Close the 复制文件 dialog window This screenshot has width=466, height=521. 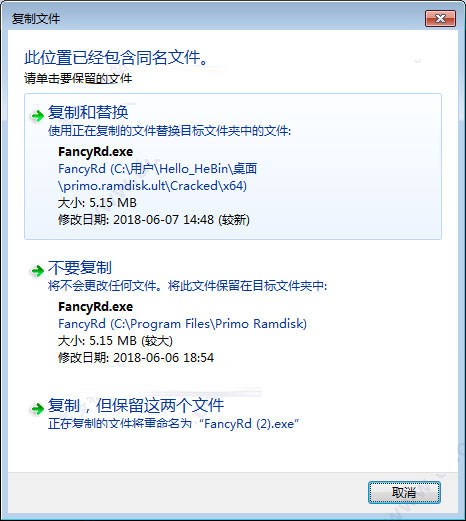440,18
